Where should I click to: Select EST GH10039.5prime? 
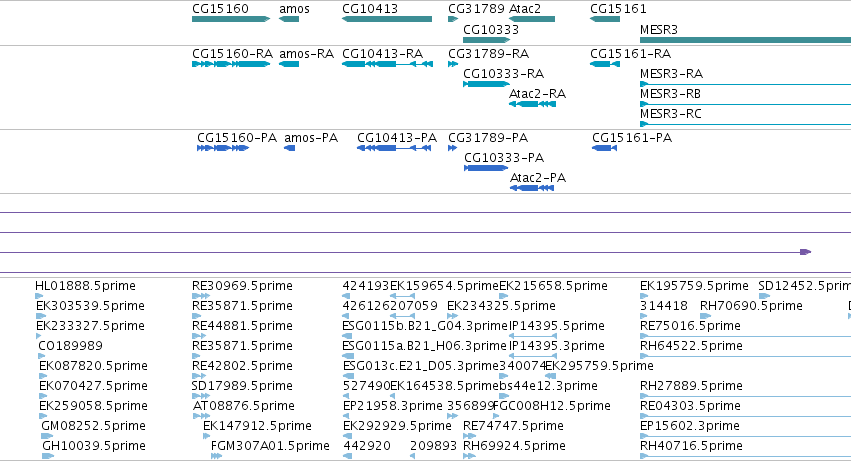94,447
